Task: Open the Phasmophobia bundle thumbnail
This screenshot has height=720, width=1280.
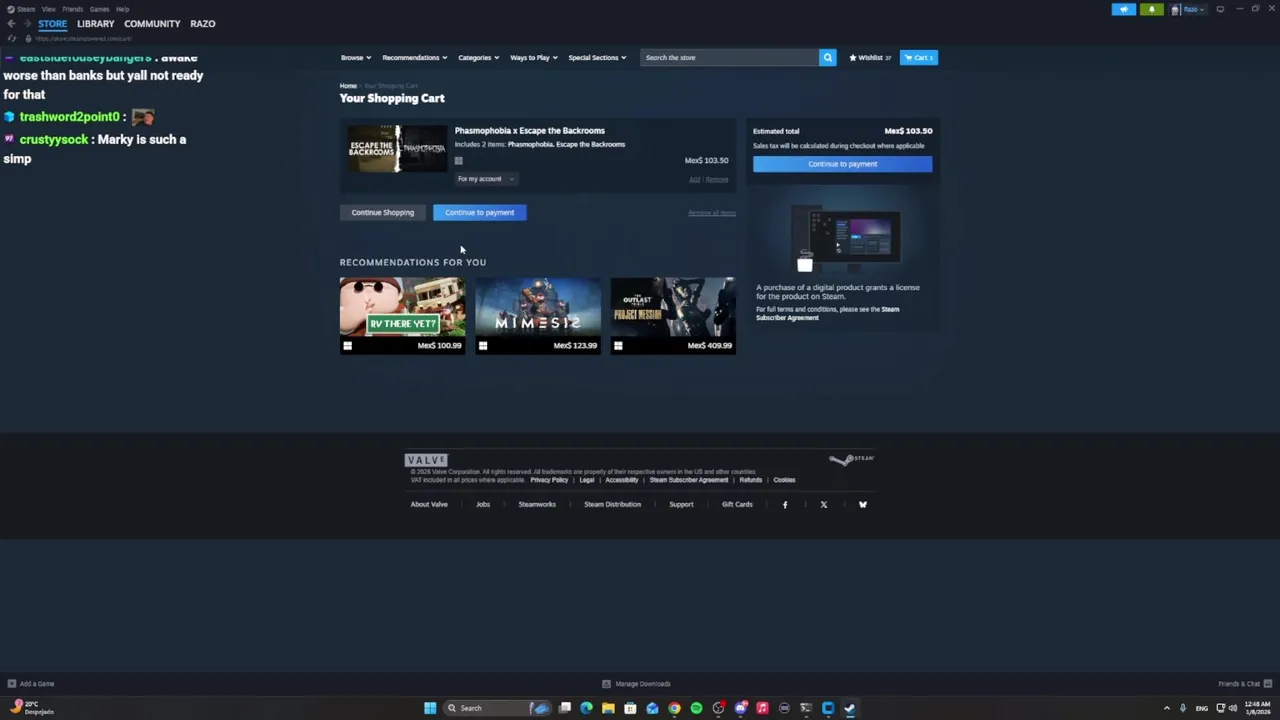Action: [x=396, y=149]
